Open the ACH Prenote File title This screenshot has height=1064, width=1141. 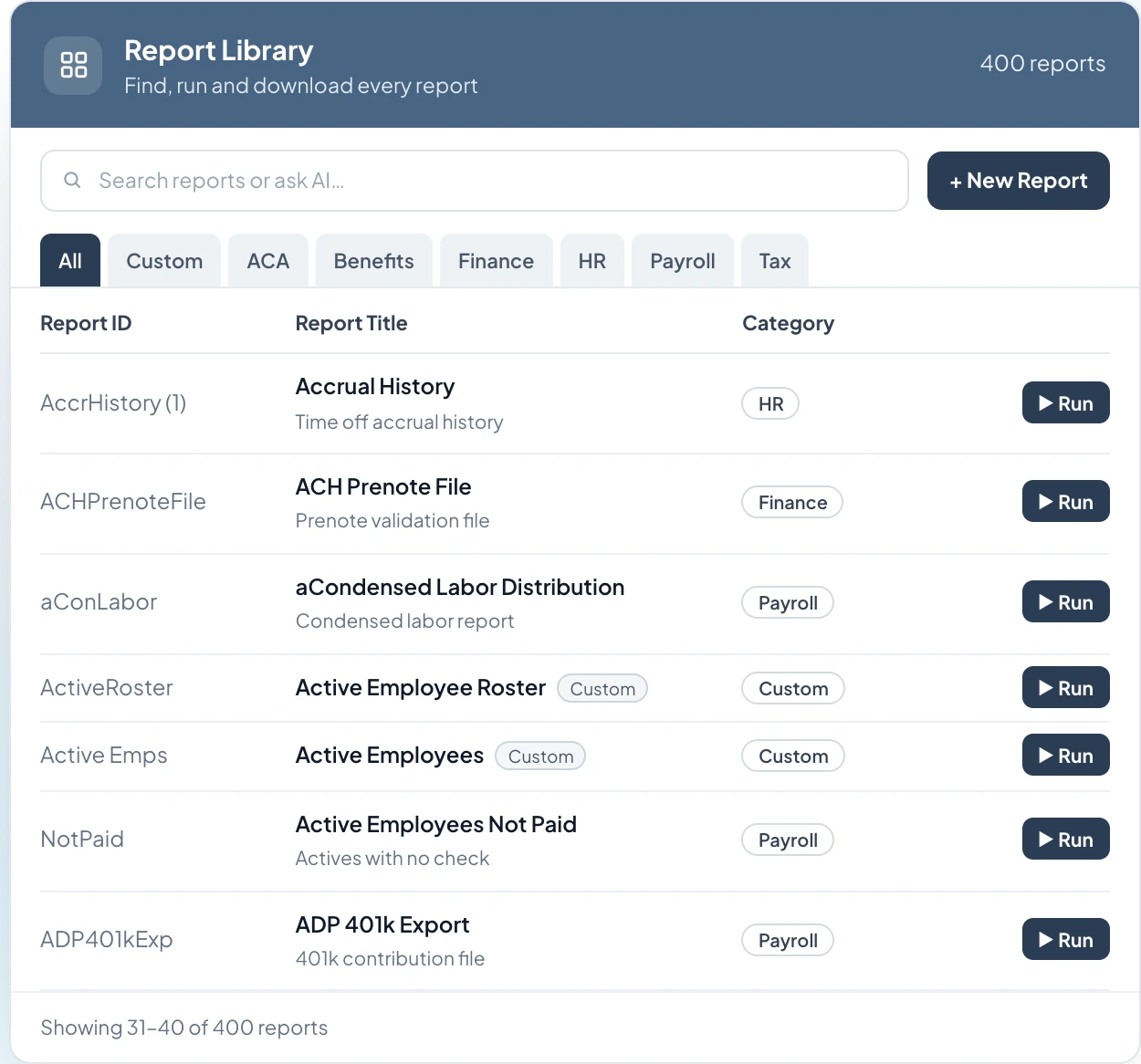[383, 486]
